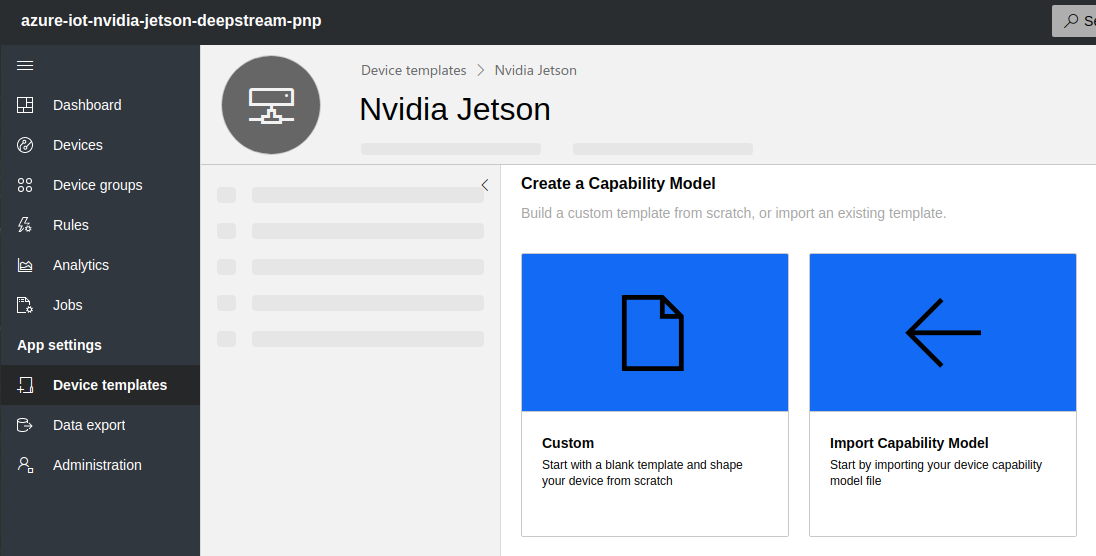1096x556 pixels.
Task: Click the Rules lightning icon
Action: pyautogui.click(x=25, y=225)
